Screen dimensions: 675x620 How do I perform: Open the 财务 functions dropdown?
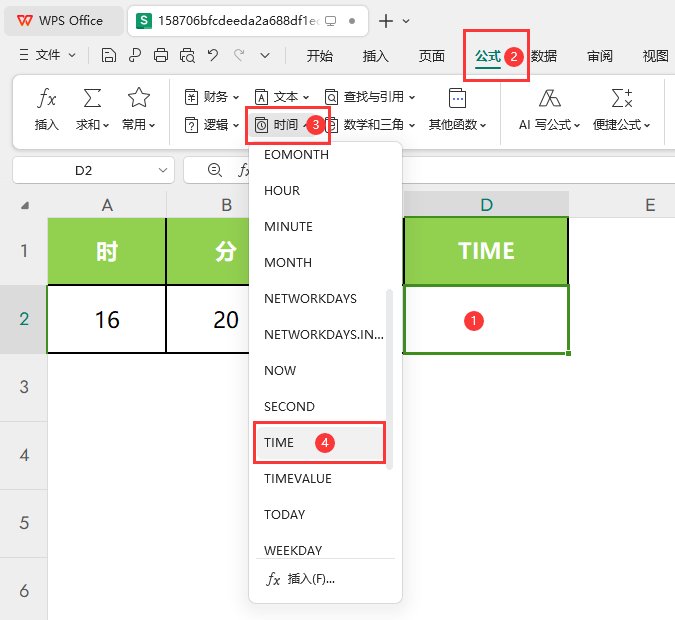click(x=211, y=97)
